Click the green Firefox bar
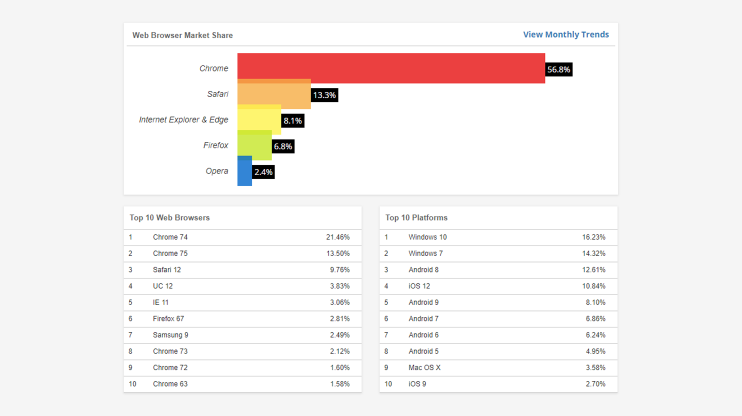The width and height of the screenshot is (742, 416). (x=255, y=145)
